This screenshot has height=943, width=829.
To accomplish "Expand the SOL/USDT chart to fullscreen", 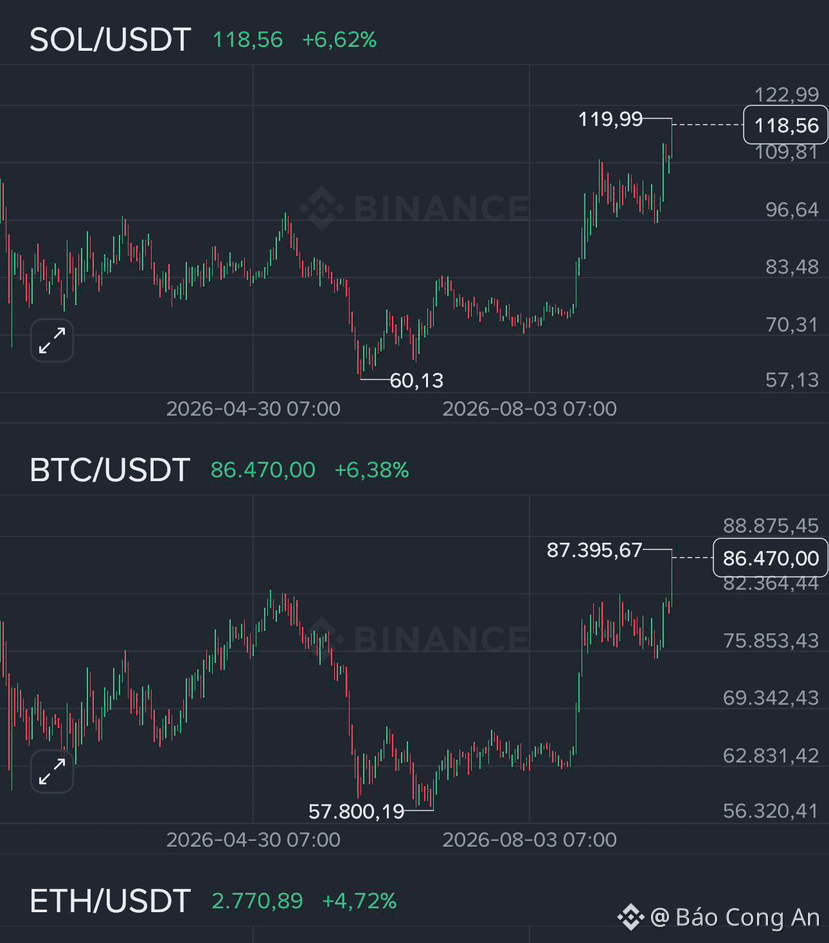I will click(52, 340).
